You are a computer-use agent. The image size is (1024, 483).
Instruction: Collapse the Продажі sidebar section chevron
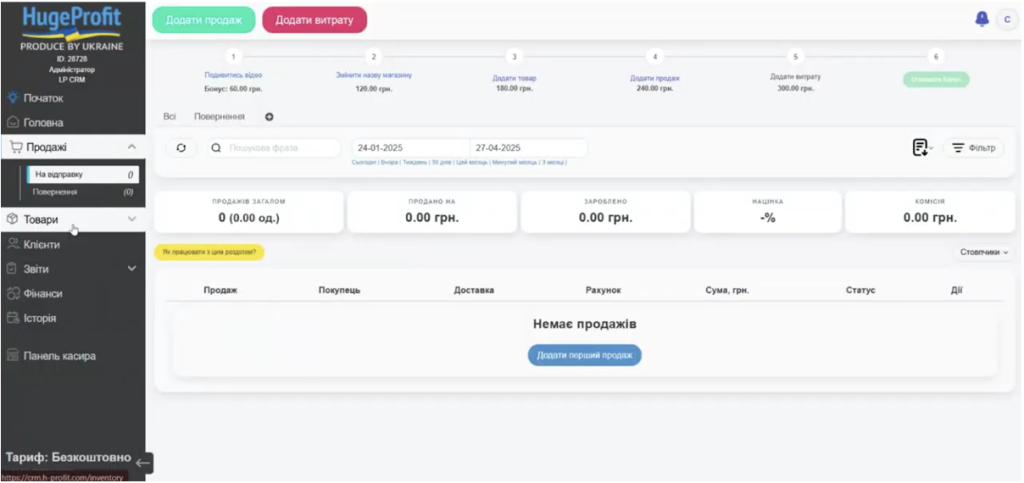(x=131, y=147)
